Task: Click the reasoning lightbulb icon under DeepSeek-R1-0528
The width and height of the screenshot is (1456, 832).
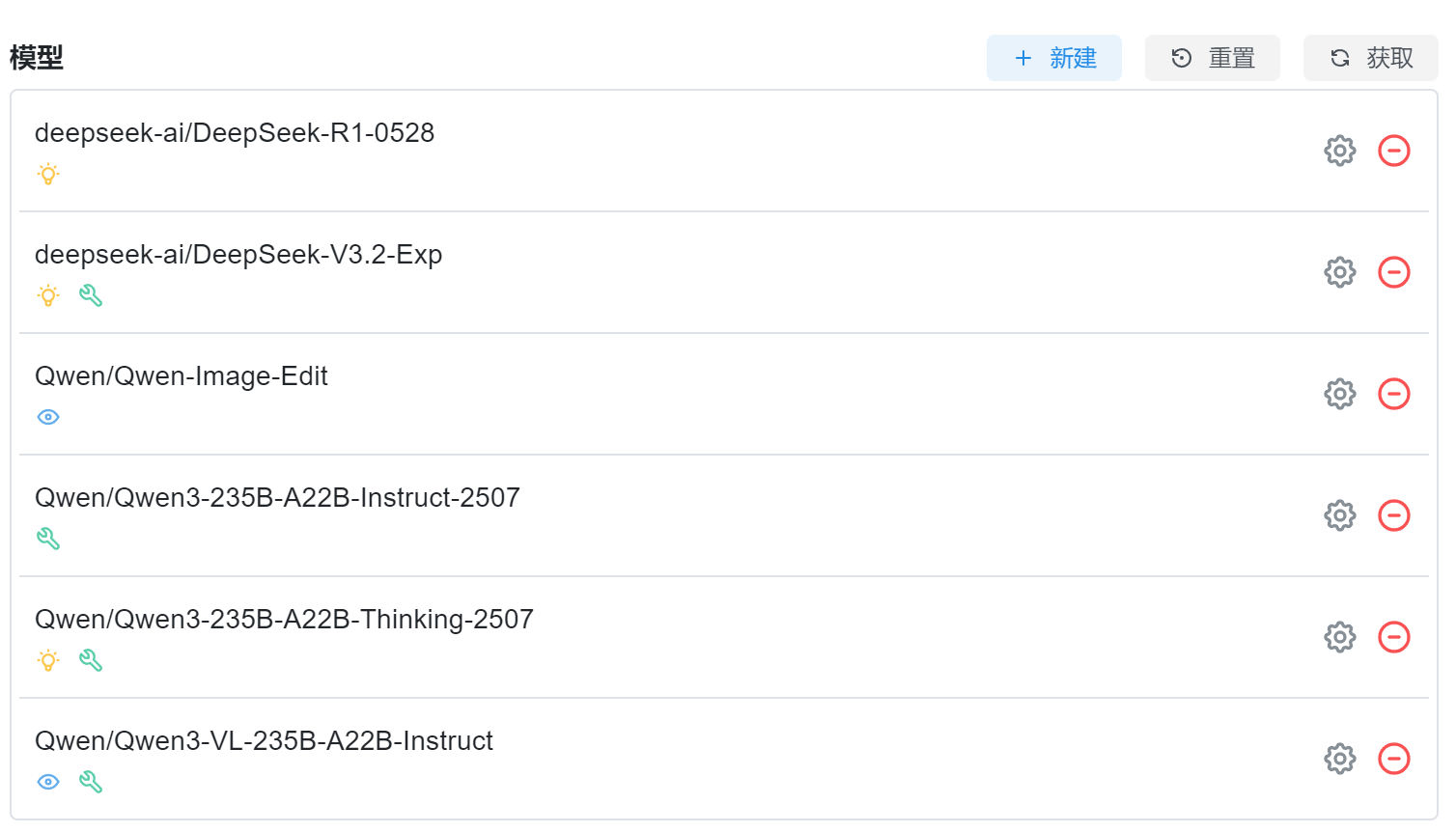Action: point(48,175)
